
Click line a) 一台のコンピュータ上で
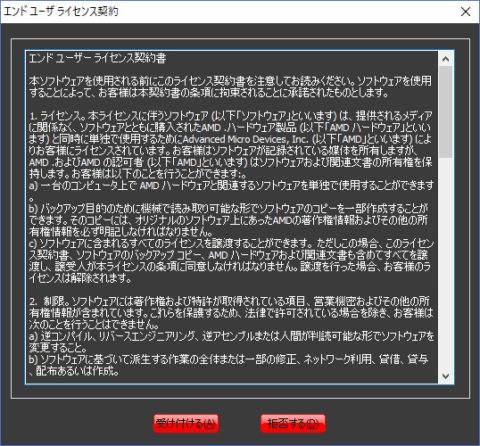[x=231, y=185]
